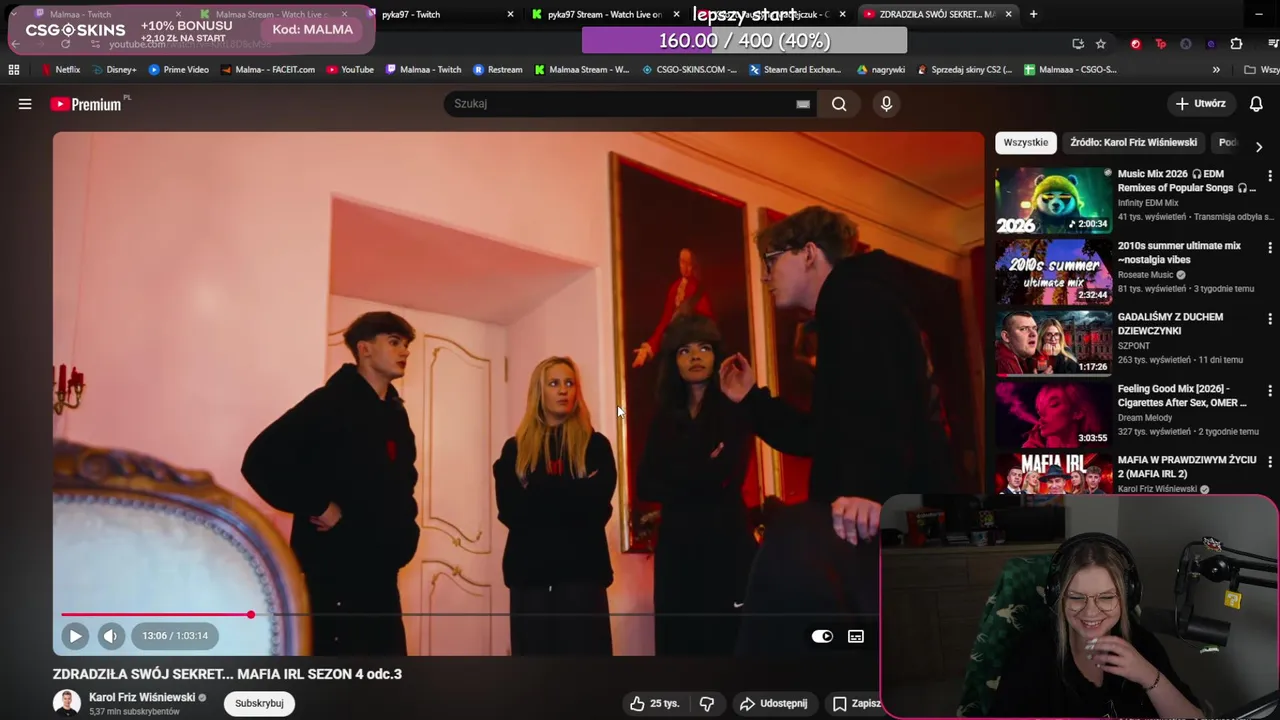Open a new browser tab with plus
Viewport: 1280px width, 720px height.
[1033, 14]
